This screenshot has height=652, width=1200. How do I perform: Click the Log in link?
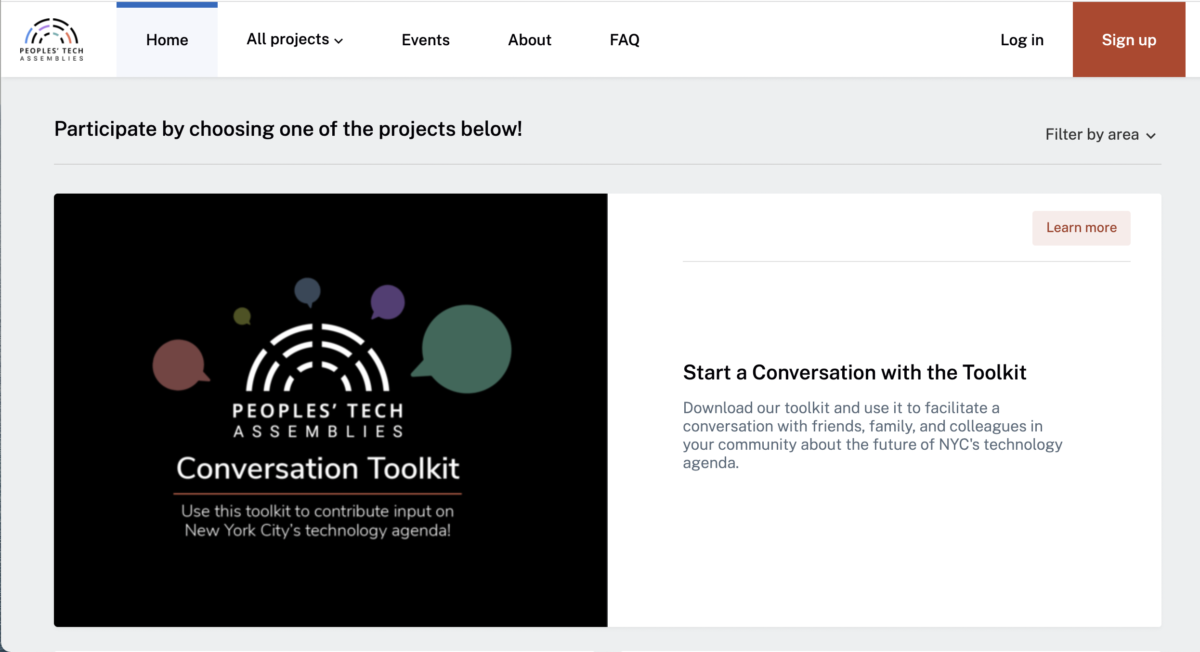click(x=1022, y=40)
